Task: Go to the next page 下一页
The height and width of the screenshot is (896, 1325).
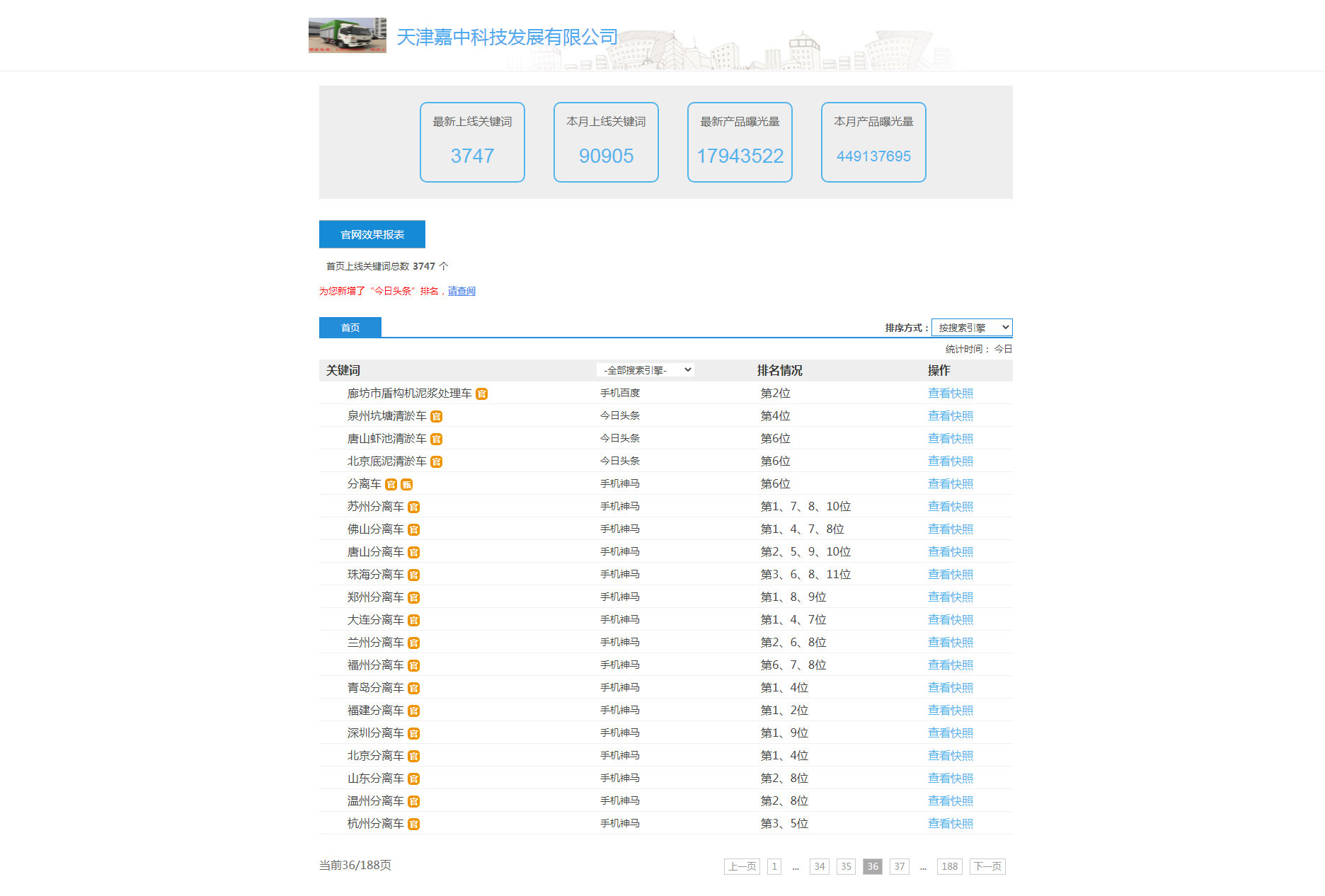Action: pyautogui.click(x=987, y=866)
